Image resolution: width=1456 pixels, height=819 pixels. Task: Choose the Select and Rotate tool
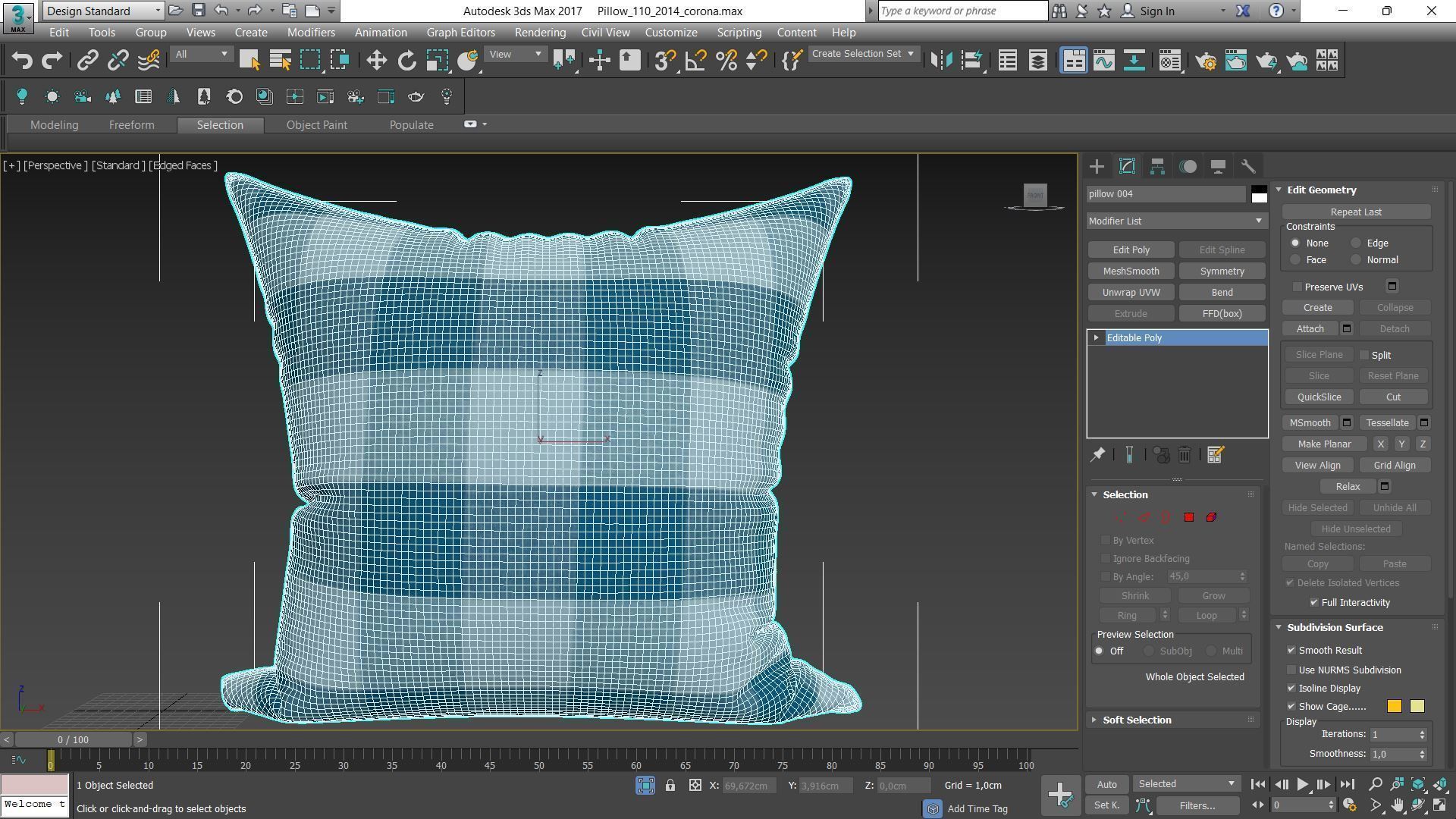(x=407, y=61)
